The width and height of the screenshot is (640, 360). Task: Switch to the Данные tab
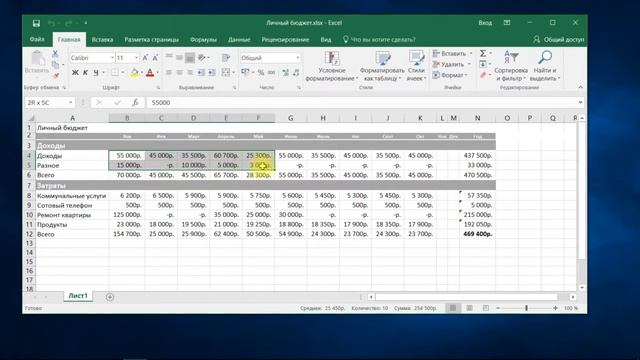pyautogui.click(x=239, y=40)
